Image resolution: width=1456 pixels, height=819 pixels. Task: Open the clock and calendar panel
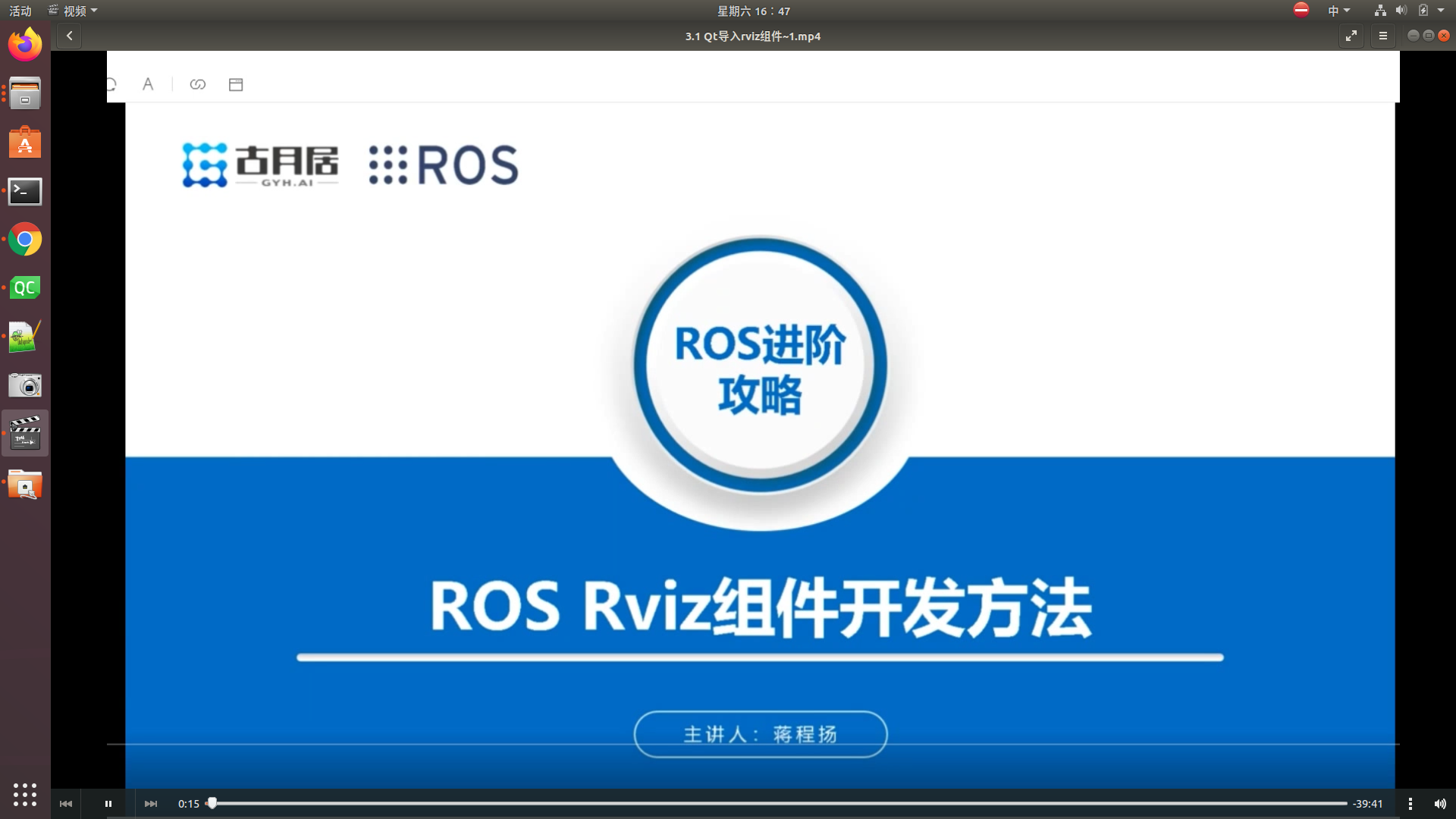[x=753, y=11]
